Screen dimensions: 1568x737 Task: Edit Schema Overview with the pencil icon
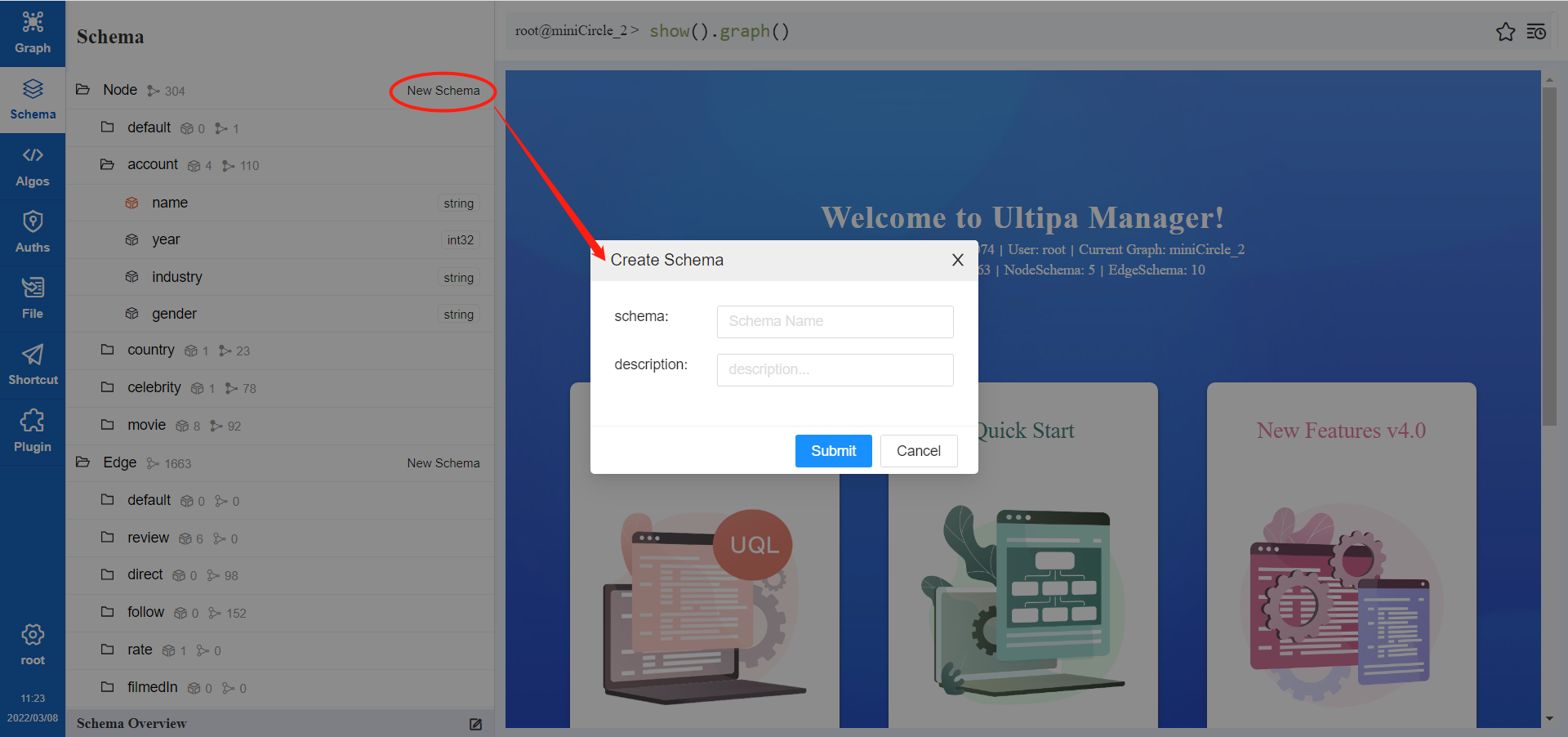[475, 724]
